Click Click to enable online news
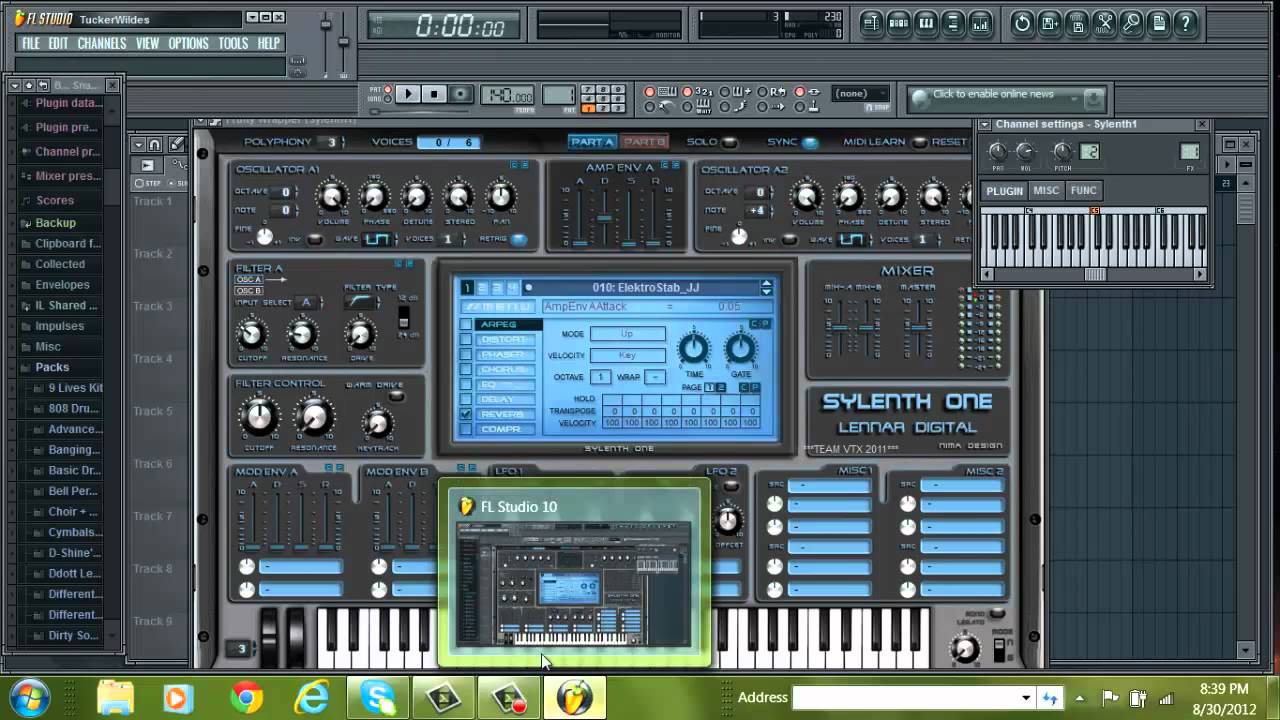The height and width of the screenshot is (720, 1280). 993,94
